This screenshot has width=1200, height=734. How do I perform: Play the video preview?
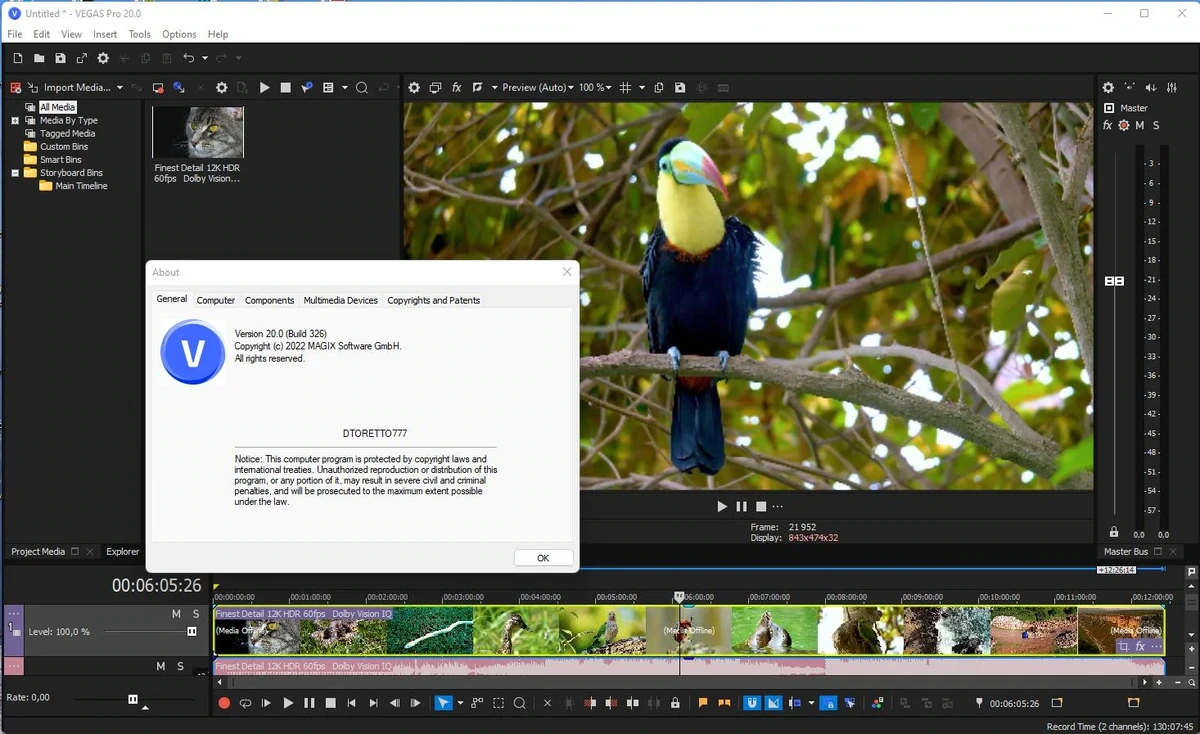[x=722, y=507]
